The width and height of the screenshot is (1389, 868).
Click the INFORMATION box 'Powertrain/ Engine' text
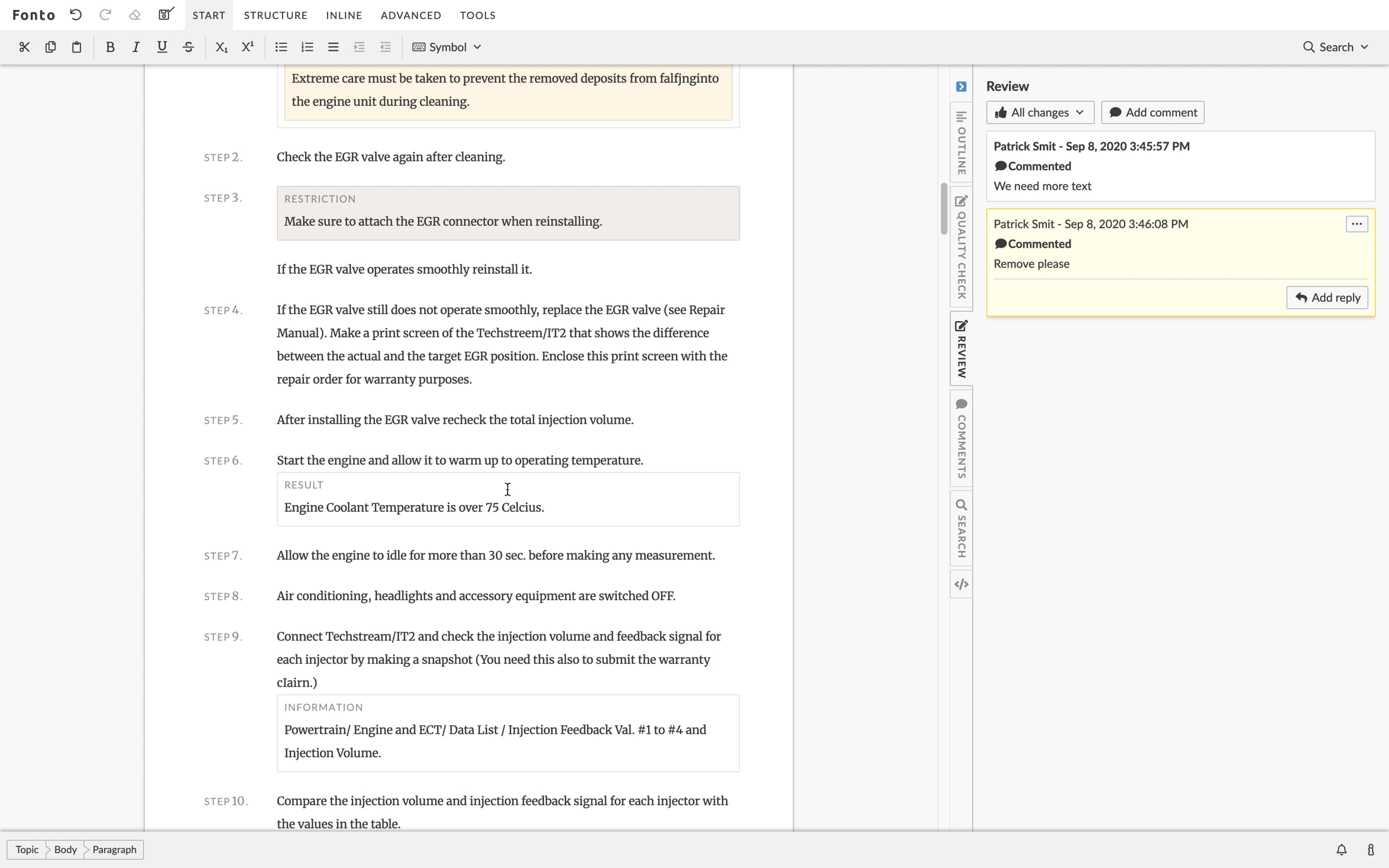(x=495, y=741)
